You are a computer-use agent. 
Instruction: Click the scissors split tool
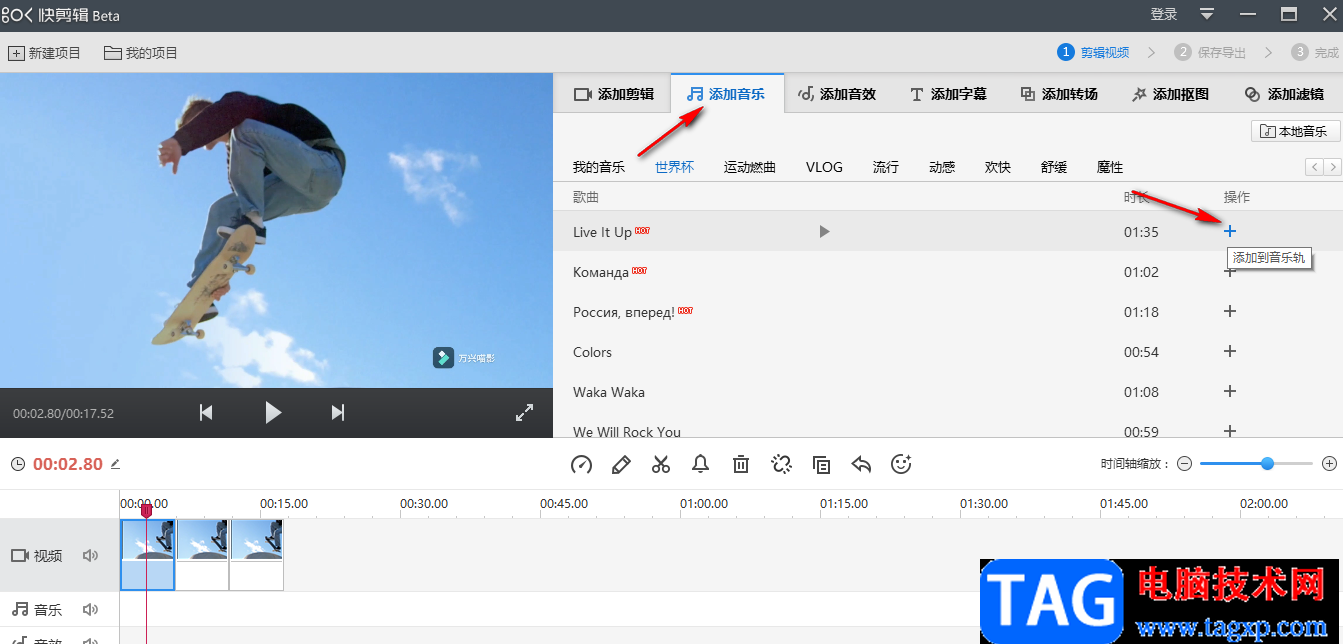[661, 464]
